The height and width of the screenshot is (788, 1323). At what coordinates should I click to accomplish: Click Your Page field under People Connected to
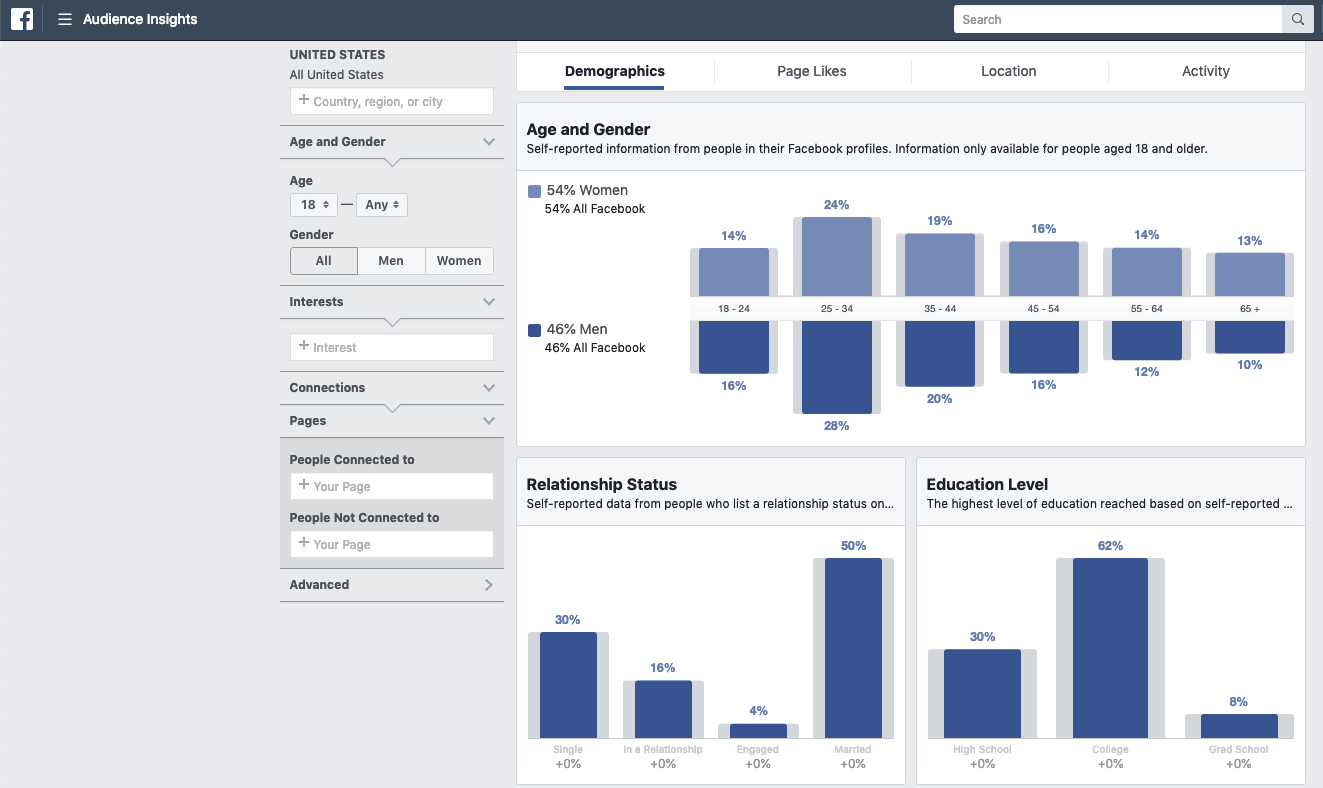[392, 486]
